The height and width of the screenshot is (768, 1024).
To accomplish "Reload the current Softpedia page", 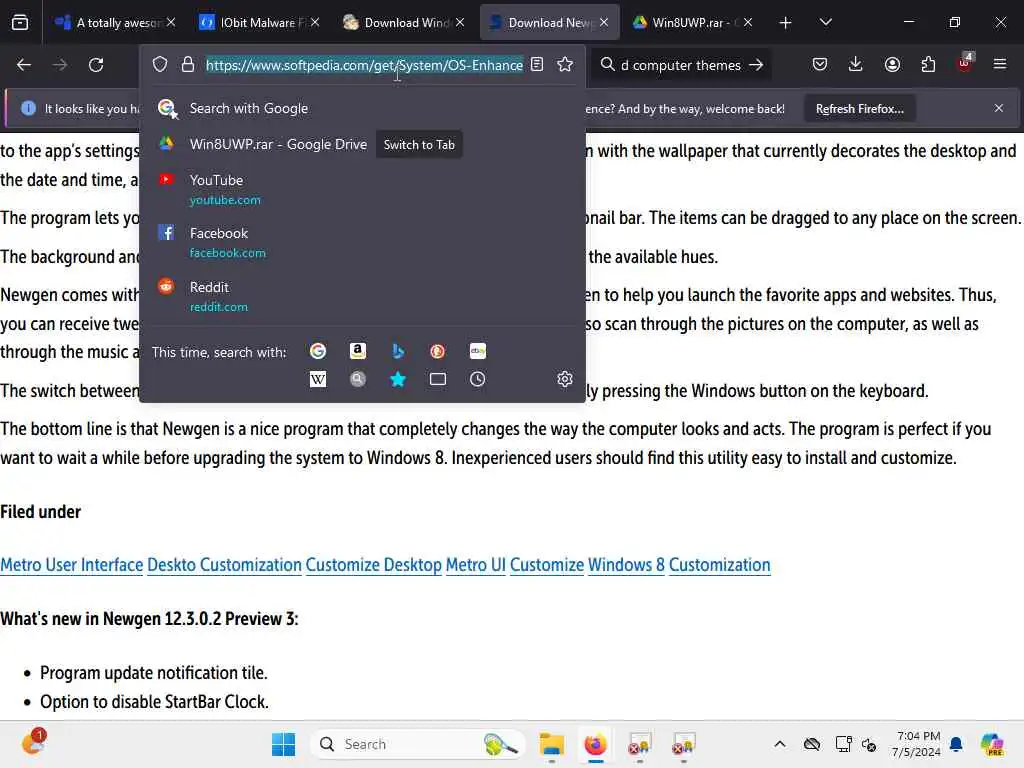I will 96,65.
